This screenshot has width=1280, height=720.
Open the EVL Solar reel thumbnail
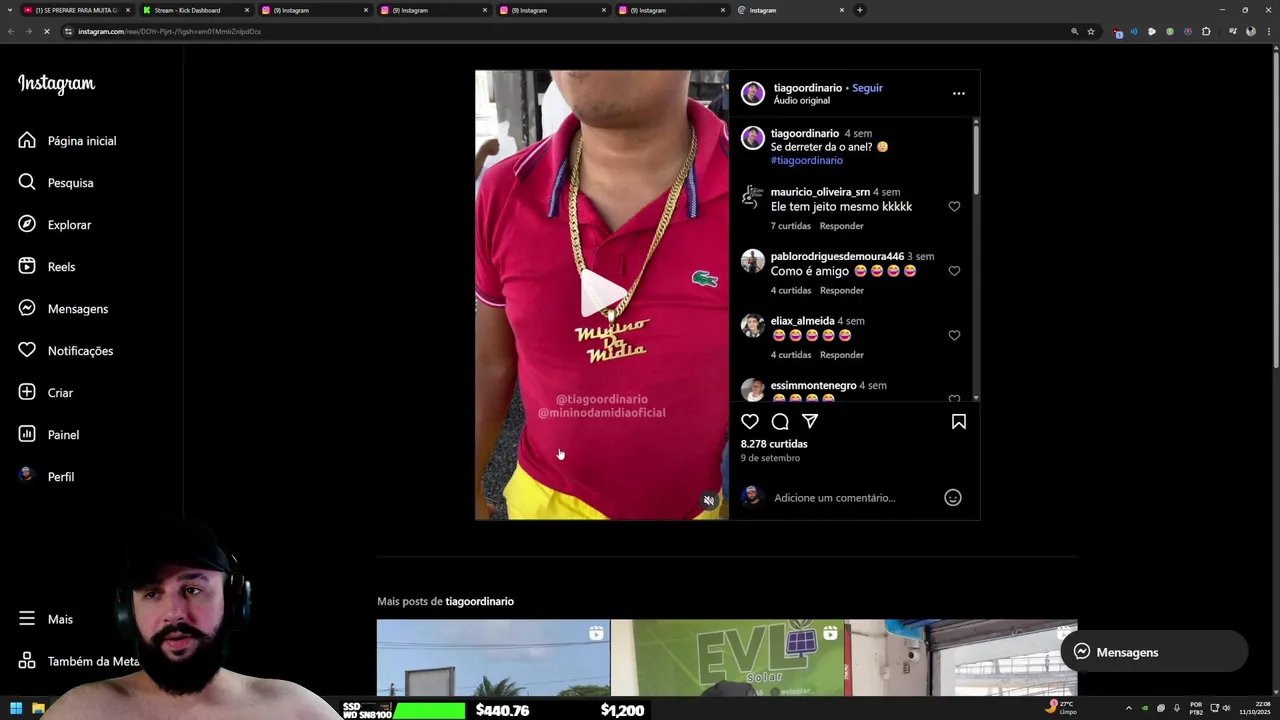point(727,657)
